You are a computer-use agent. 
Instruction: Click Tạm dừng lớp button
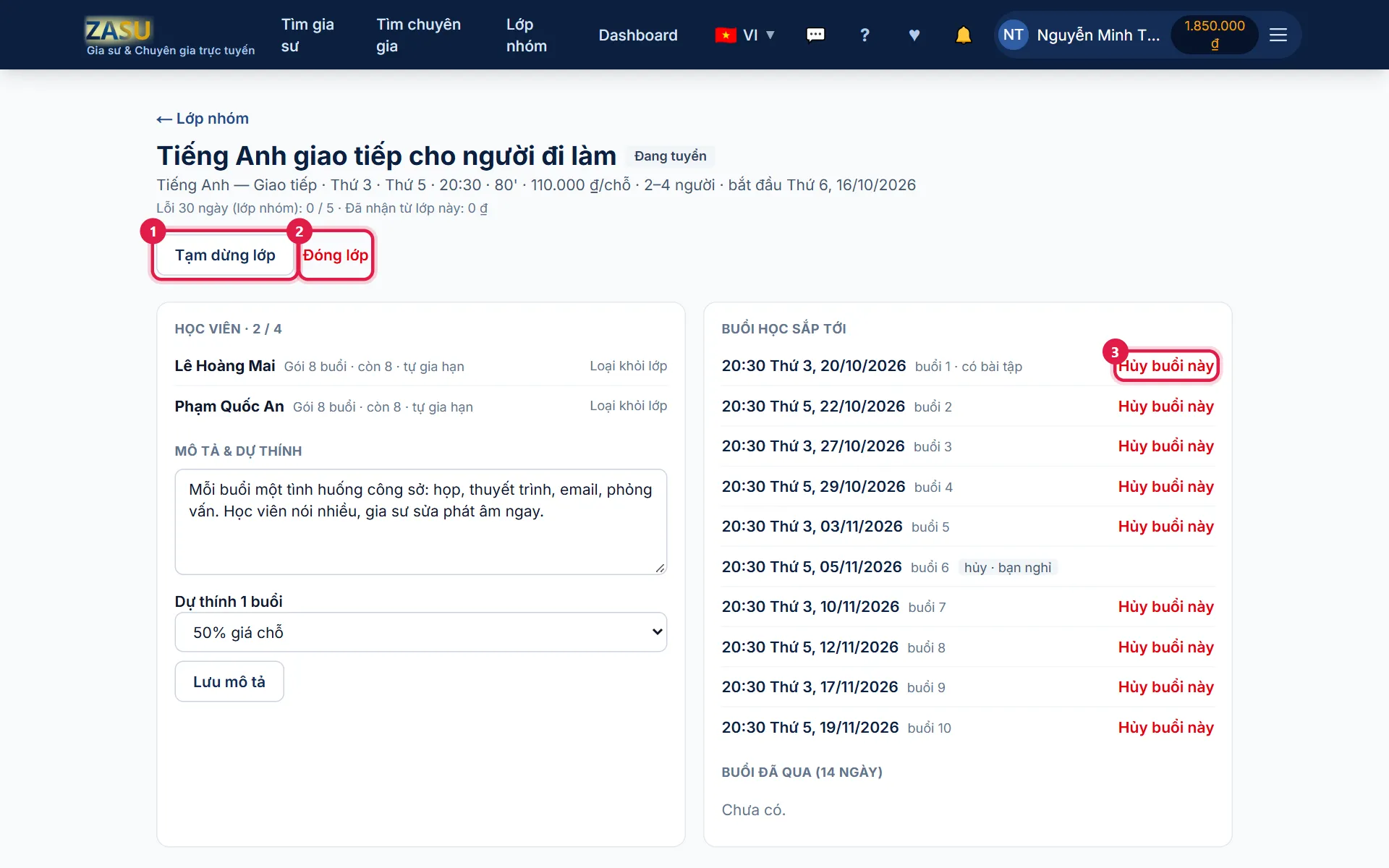[225, 255]
